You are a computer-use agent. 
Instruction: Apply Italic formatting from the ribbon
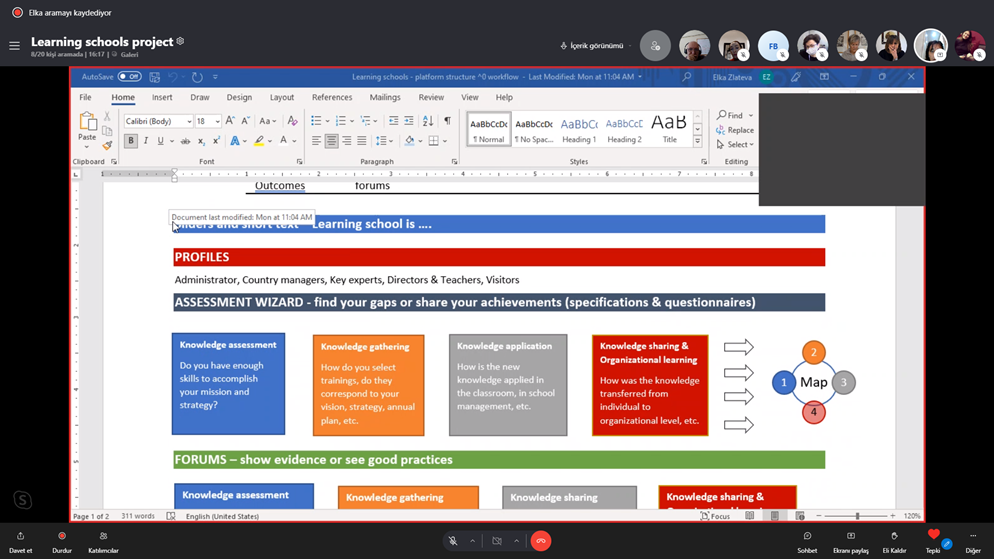click(x=145, y=141)
